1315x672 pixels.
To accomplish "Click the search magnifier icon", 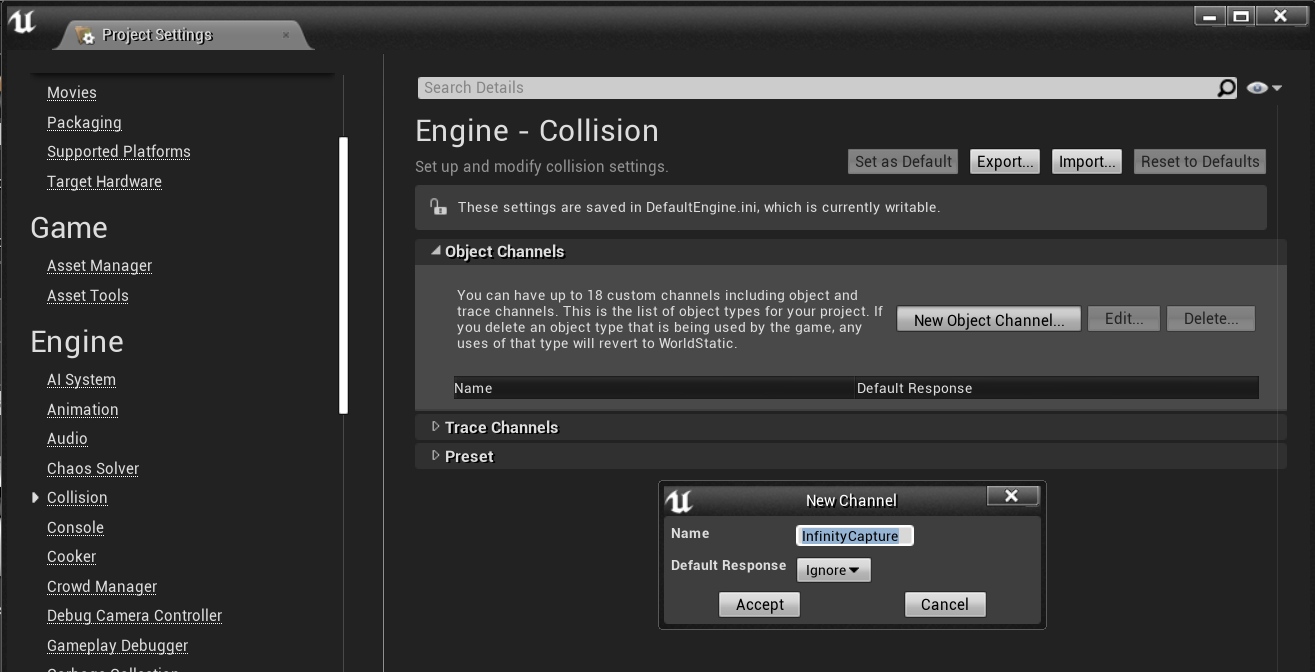I will click(x=1227, y=88).
